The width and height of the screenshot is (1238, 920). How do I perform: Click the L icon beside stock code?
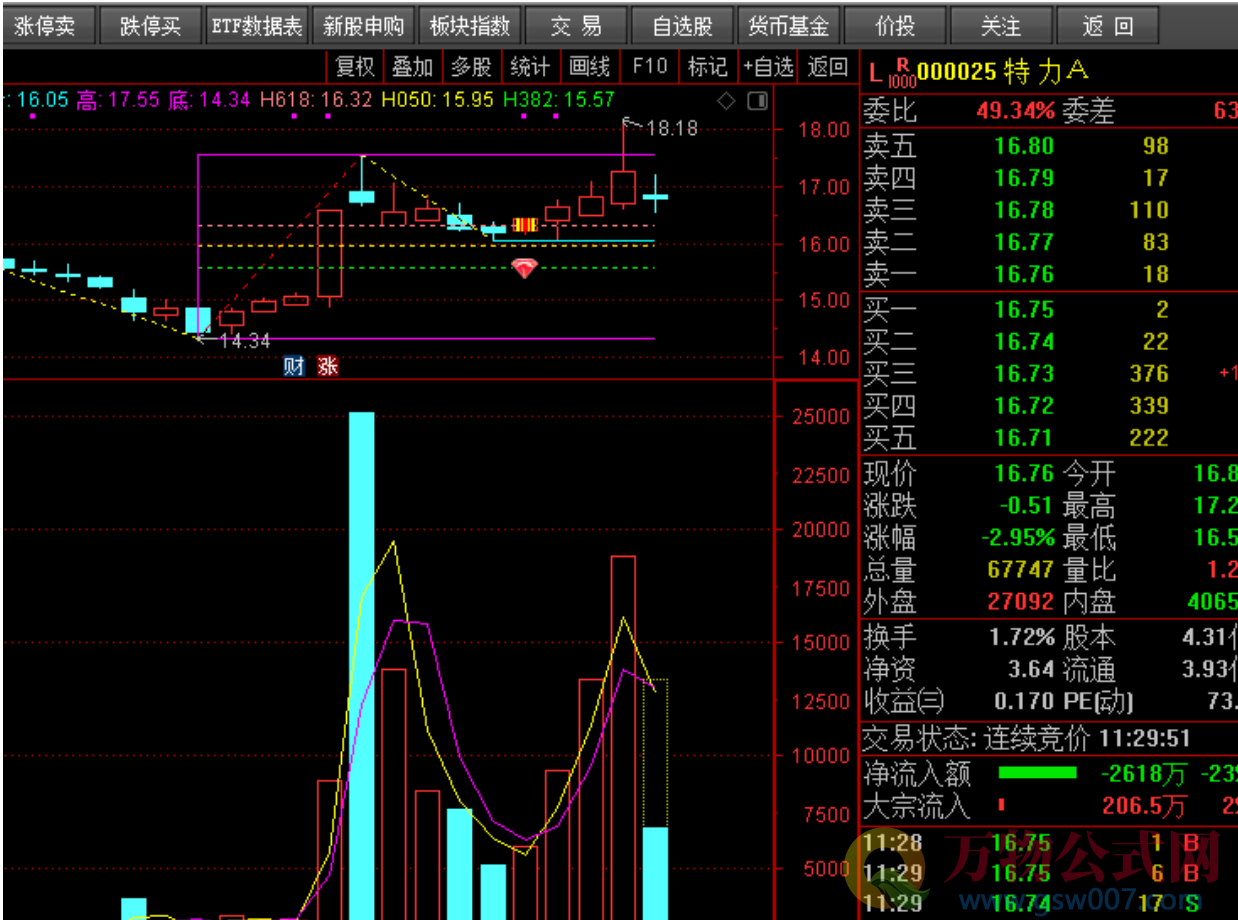pyautogui.click(x=876, y=72)
